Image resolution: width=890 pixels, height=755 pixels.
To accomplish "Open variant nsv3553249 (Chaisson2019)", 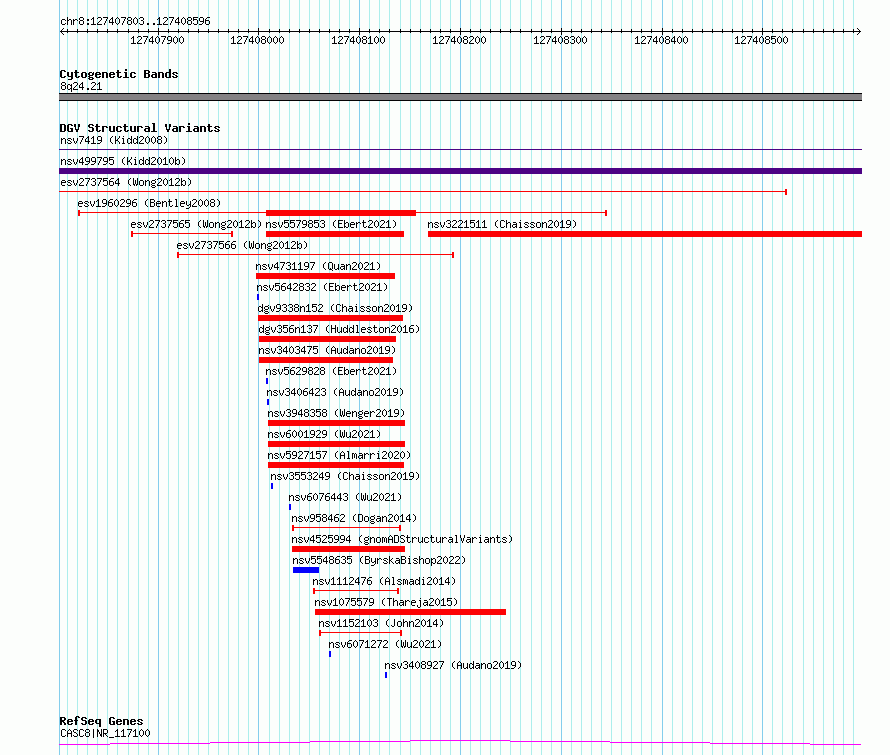I will click(x=345, y=476).
